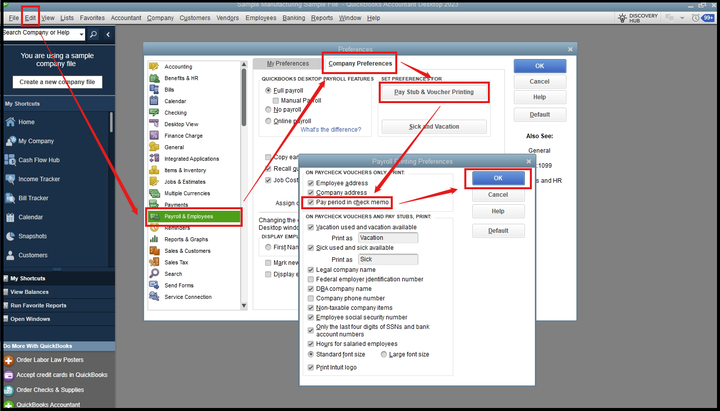This screenshot has height=411, width=720.
Task: Open Home icon in My Shortcuts
Action: coord(10,122)
